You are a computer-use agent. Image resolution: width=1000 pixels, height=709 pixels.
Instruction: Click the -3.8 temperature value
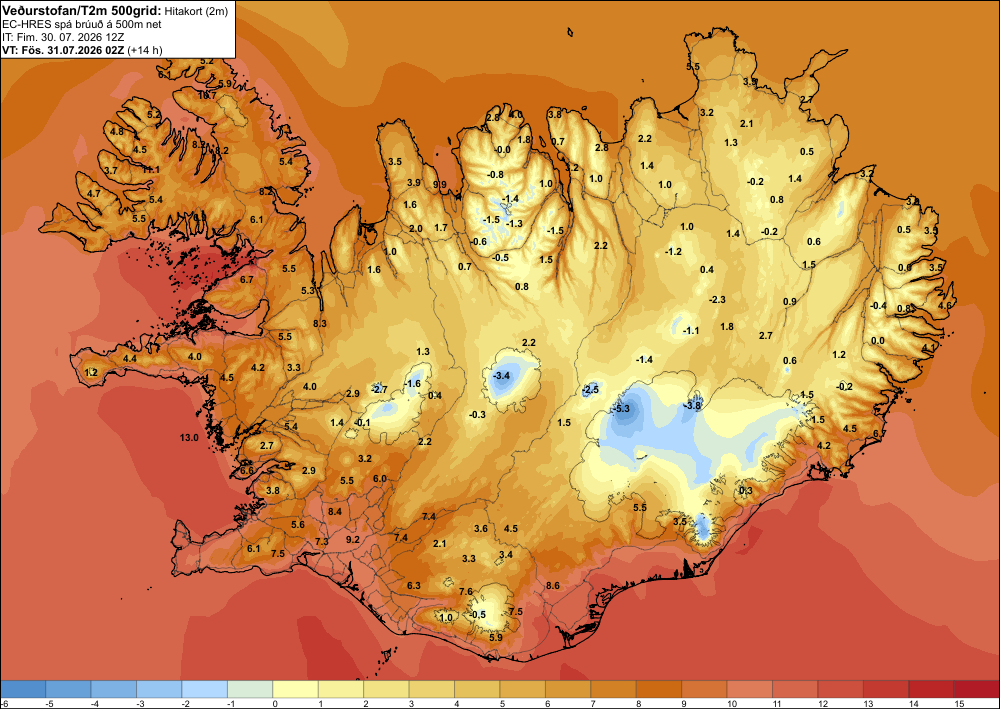click(692, 406)
